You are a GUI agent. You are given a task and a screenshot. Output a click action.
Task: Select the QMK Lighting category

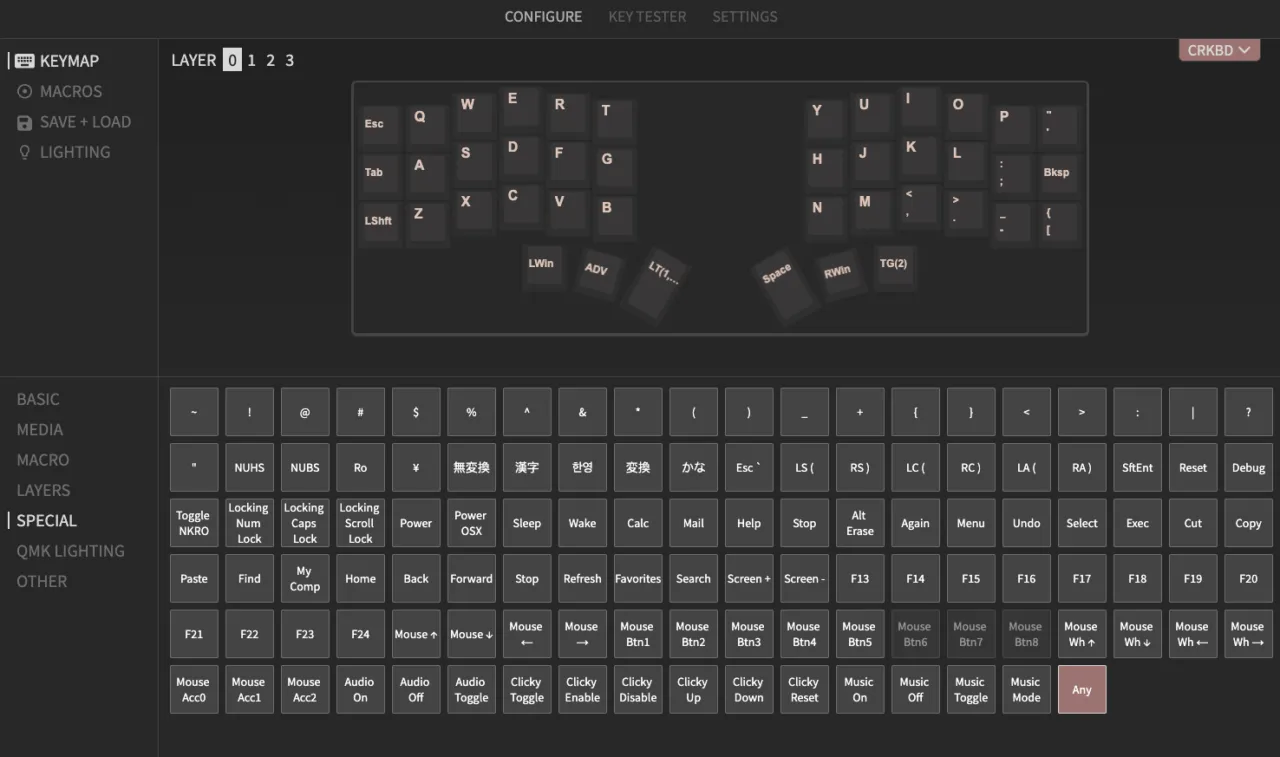pos(69,550)
